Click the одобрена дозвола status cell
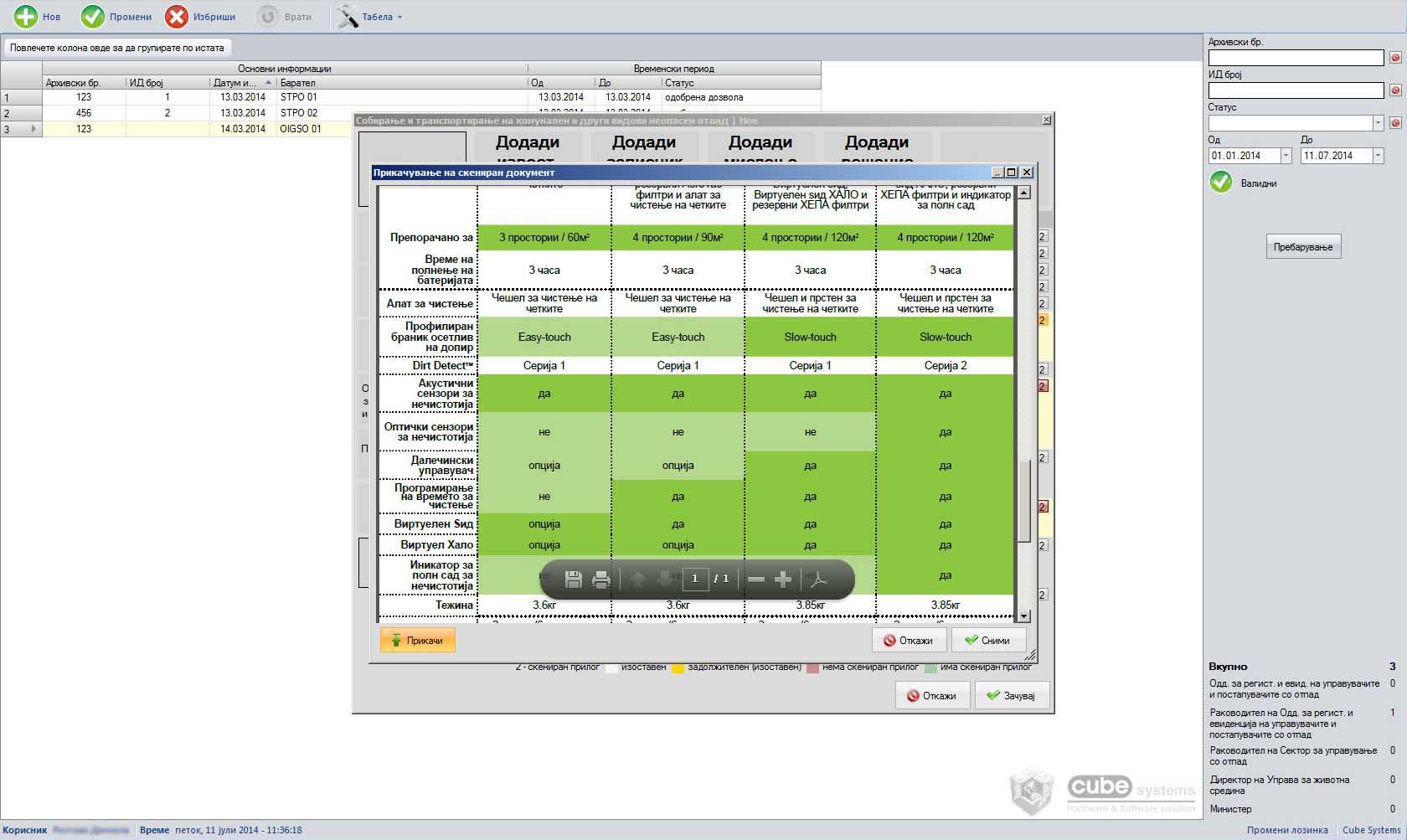 point(741,97)
